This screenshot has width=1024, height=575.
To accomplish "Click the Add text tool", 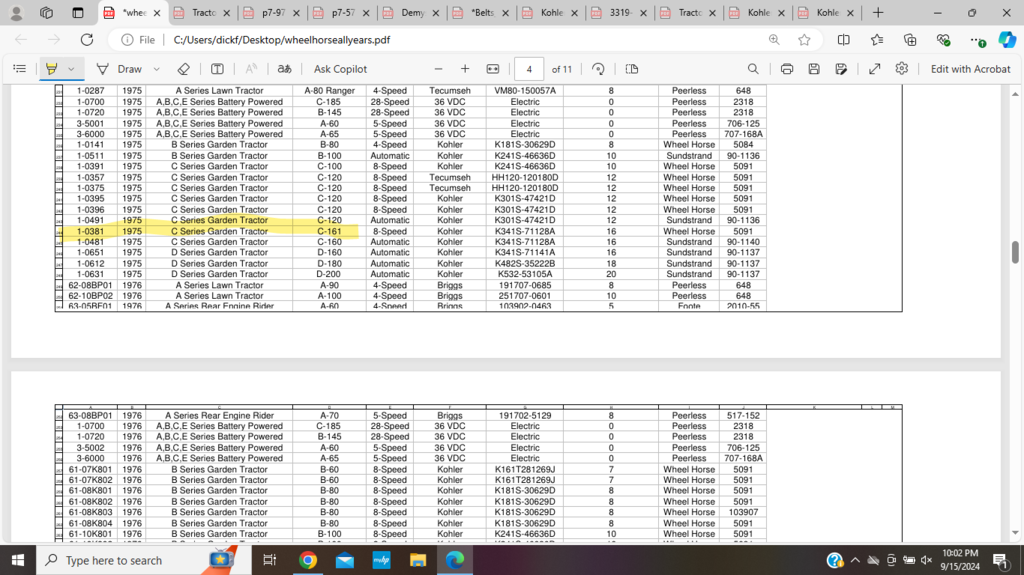I will coord(217,69).
